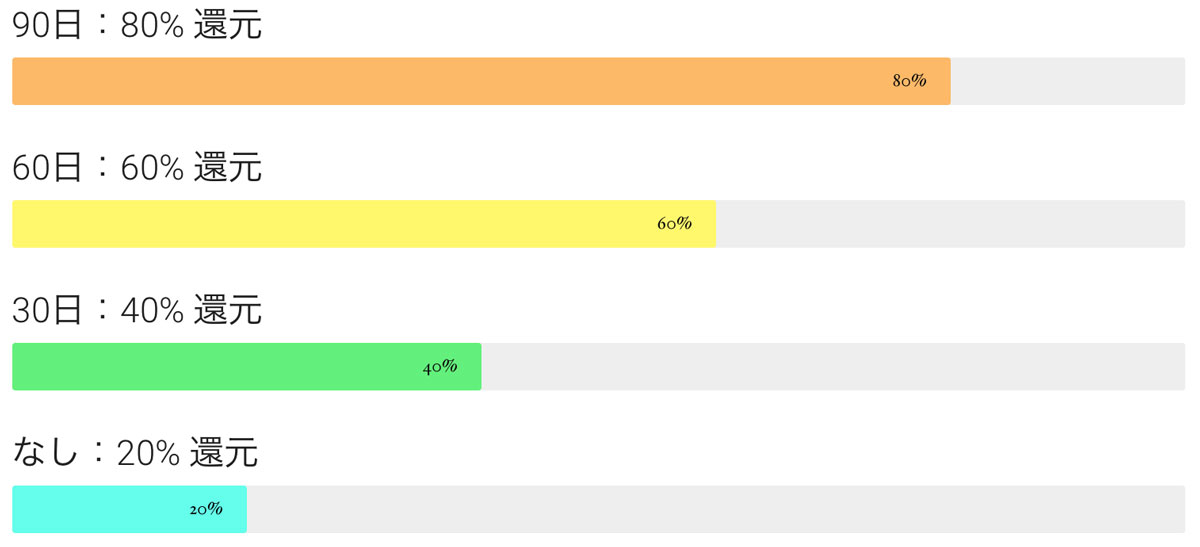Click the 40% label inside the green bar
The width and height of the screenshot is (1200, 547).
click(440, 367)
